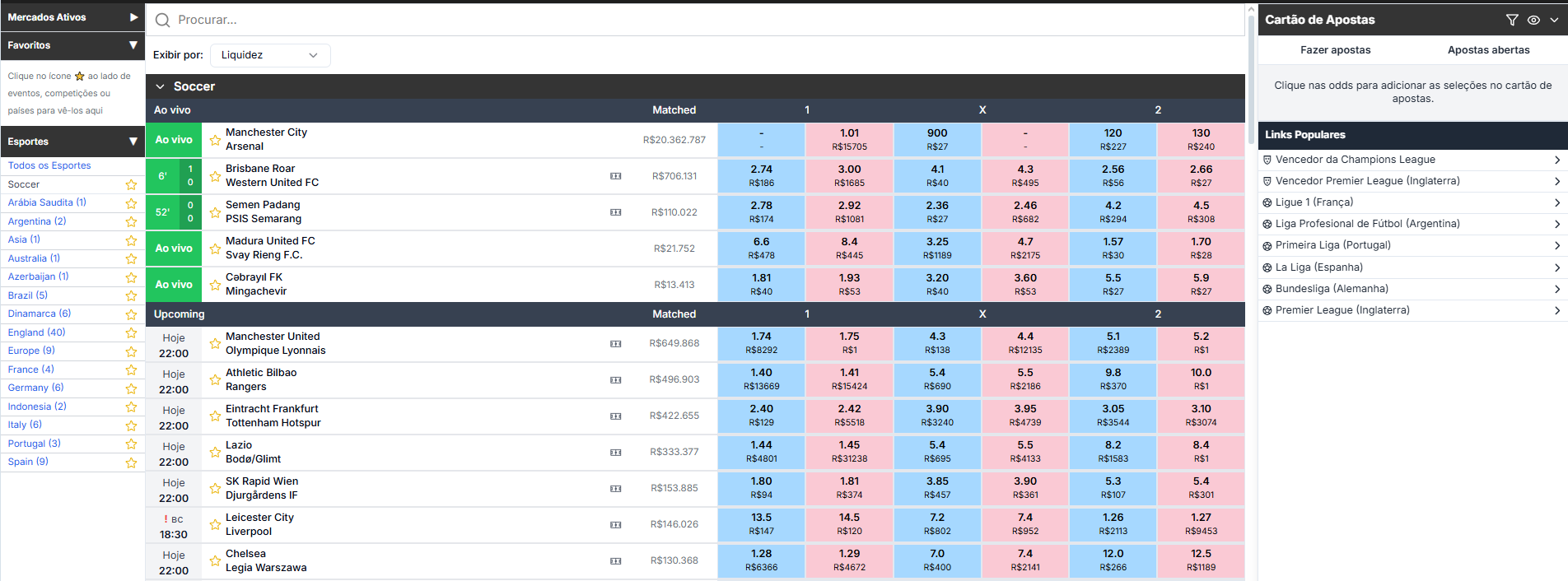Screen dimensions: 1568x581
Task: Collapse the Cartão de Apostas panel chevron
Action: coord(1554,20)
